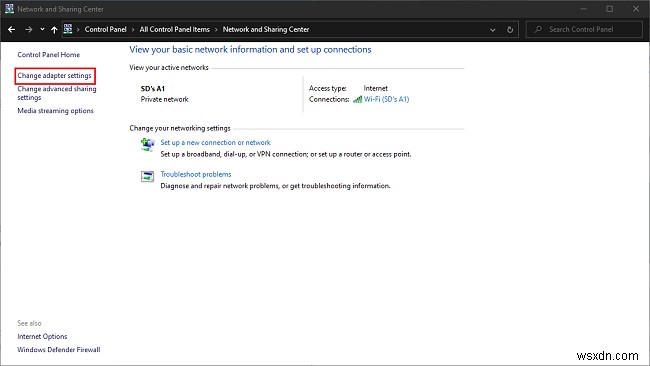Open Change advanced sharing settings
Viewport: 650px width, 366px height.
point(57,93)
